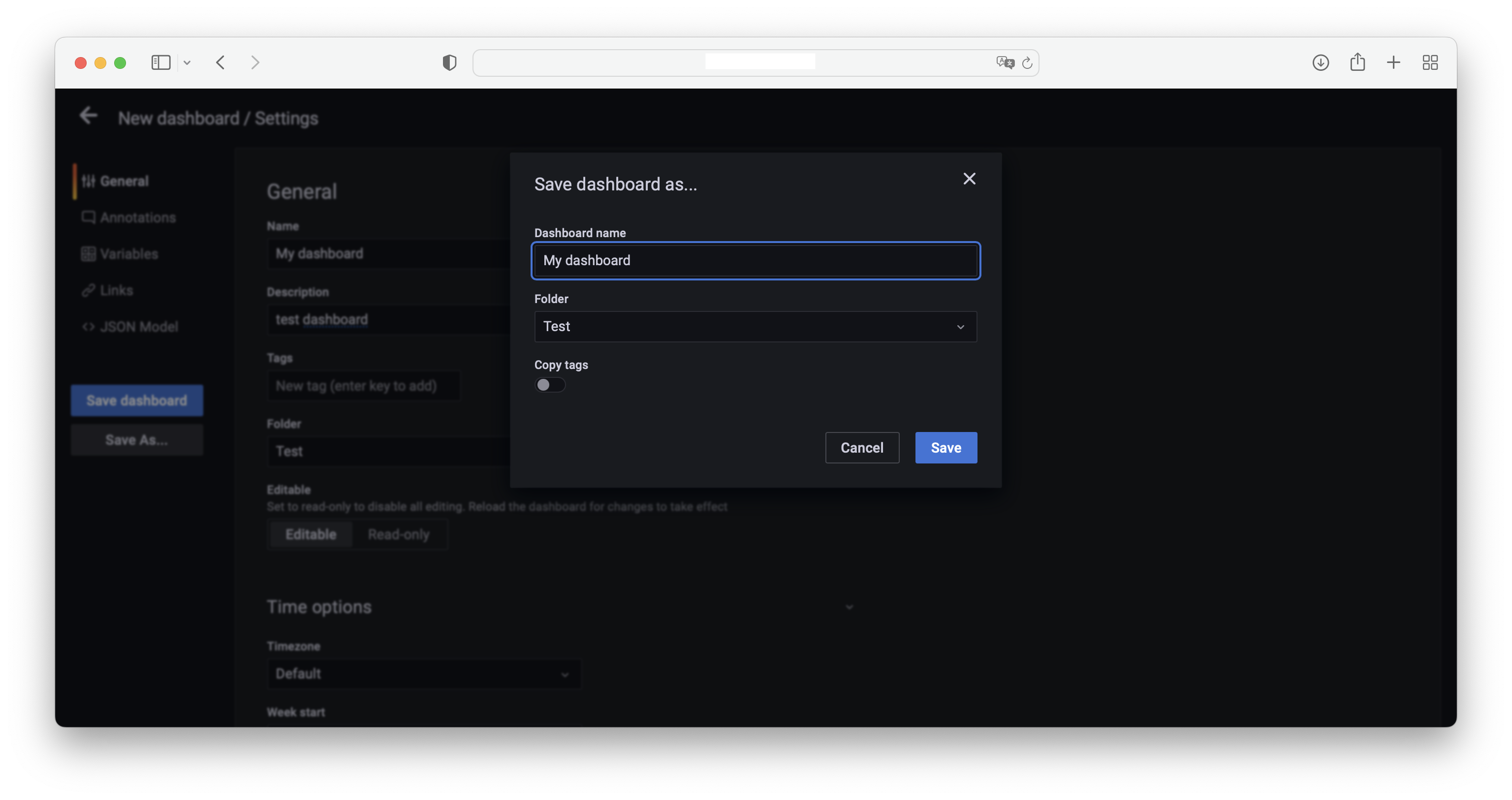1512x800 pixels.
Task: Click the Editable description help text
Action: pos(497,507)
